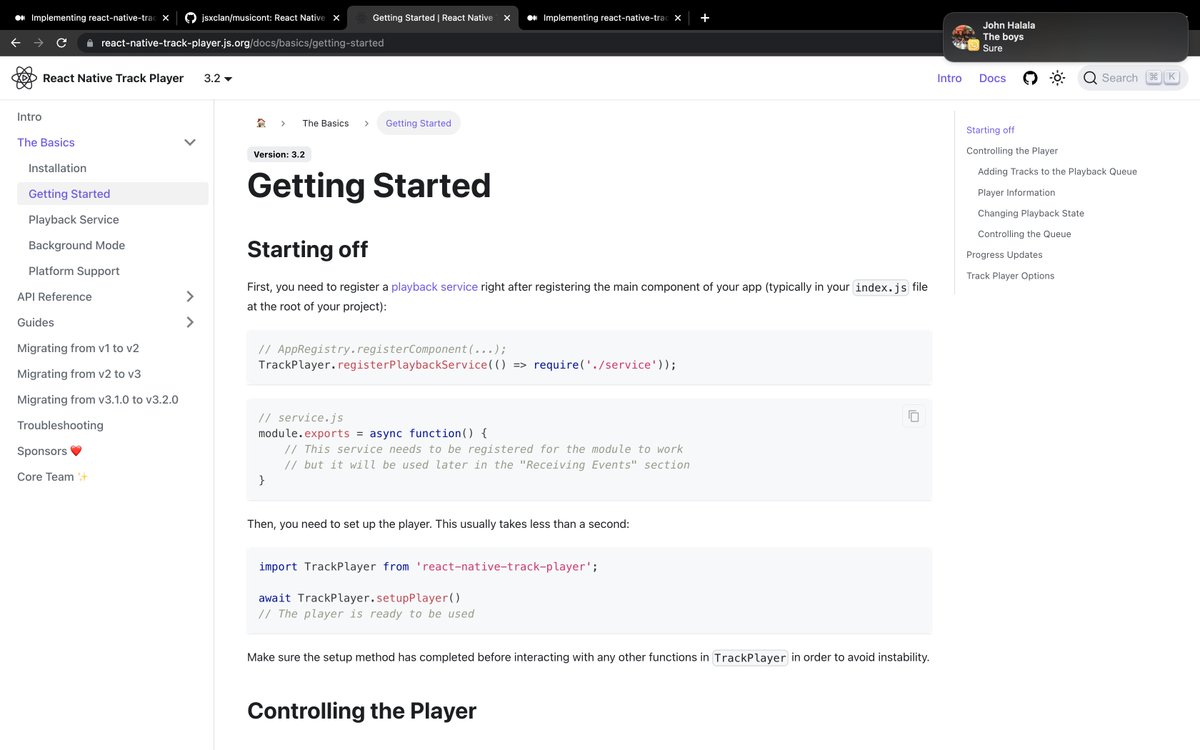
Task: Click the notification sender avatar
Action: [964, 37]
